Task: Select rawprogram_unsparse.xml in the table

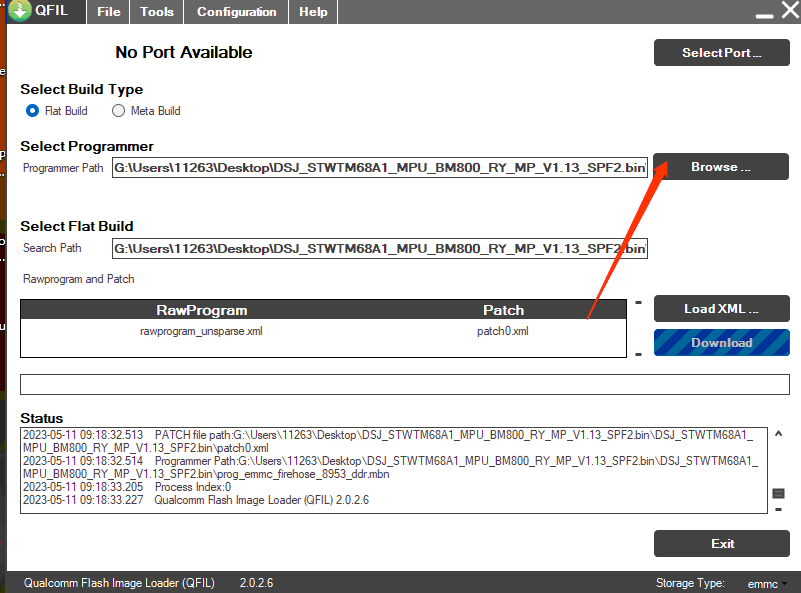Action: [201, 331]
